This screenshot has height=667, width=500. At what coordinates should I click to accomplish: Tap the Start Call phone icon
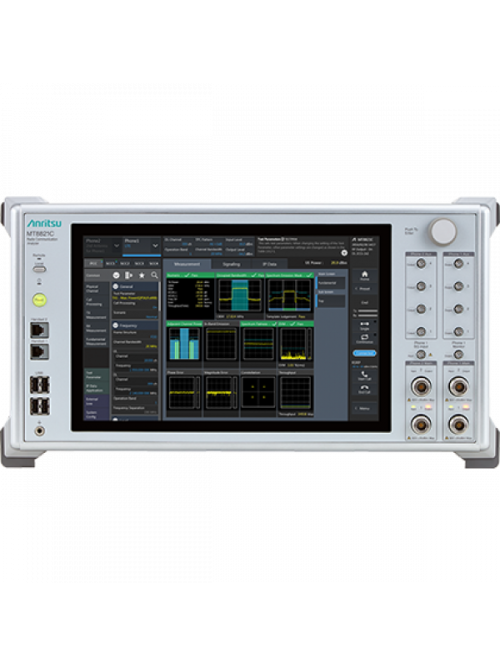[x=364, y=376]
